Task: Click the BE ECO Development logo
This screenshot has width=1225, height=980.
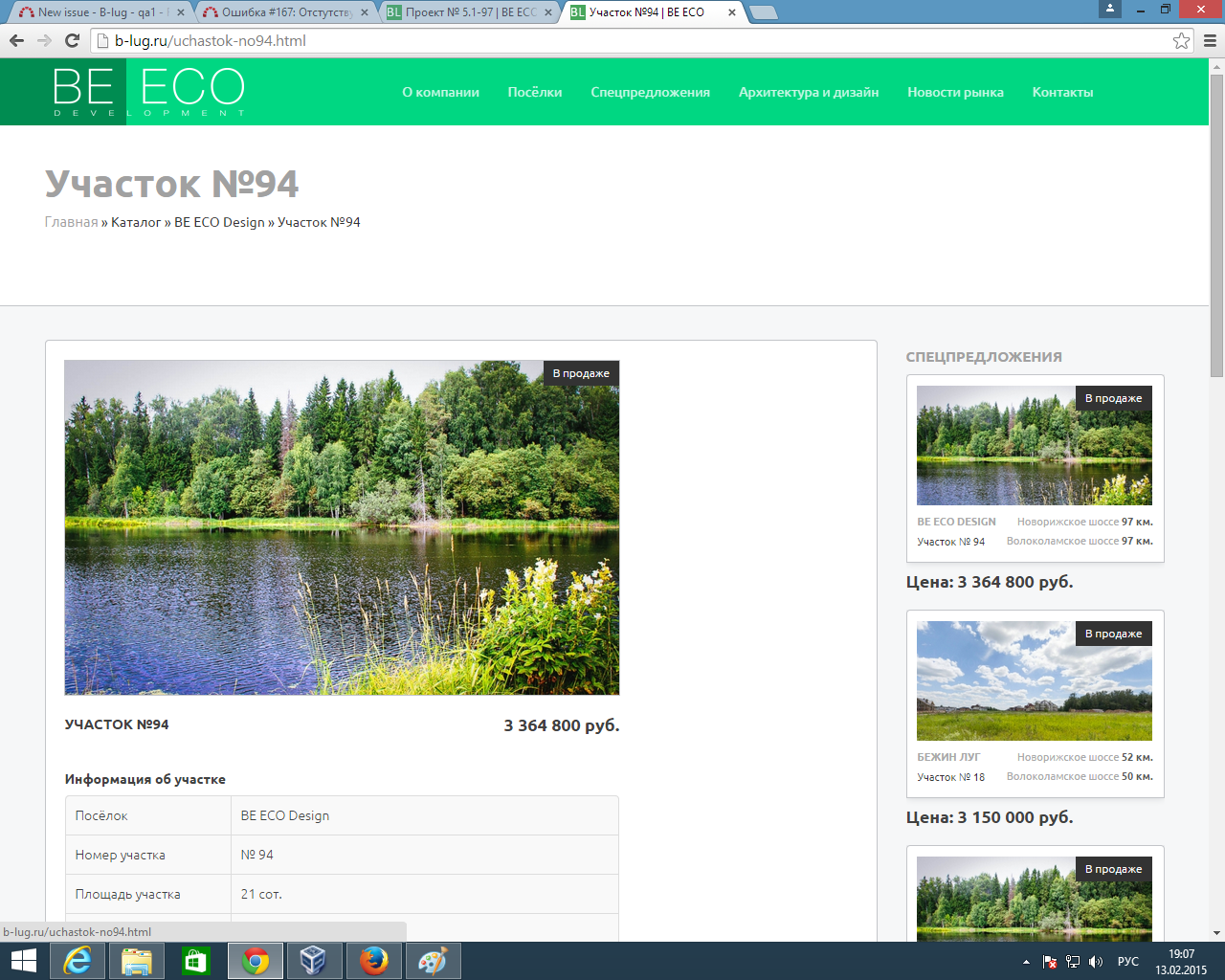Action: click(148, 92)
